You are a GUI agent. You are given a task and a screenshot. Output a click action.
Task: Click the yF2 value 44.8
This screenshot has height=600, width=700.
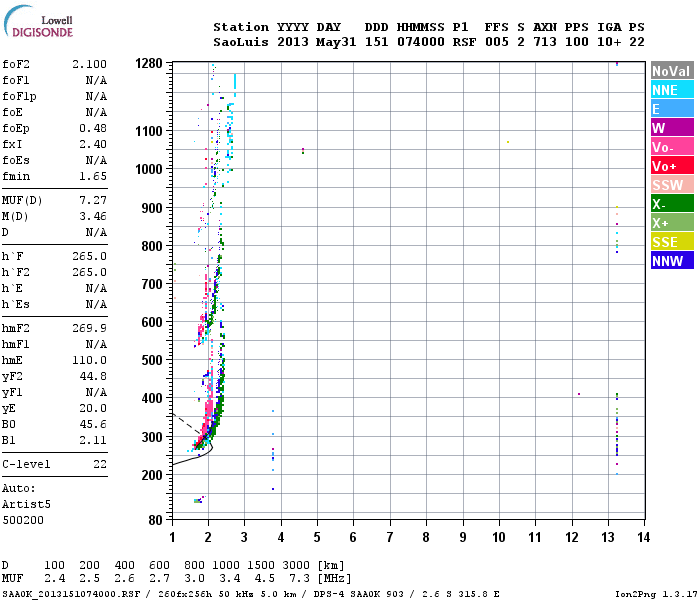(x=93, y=376)
